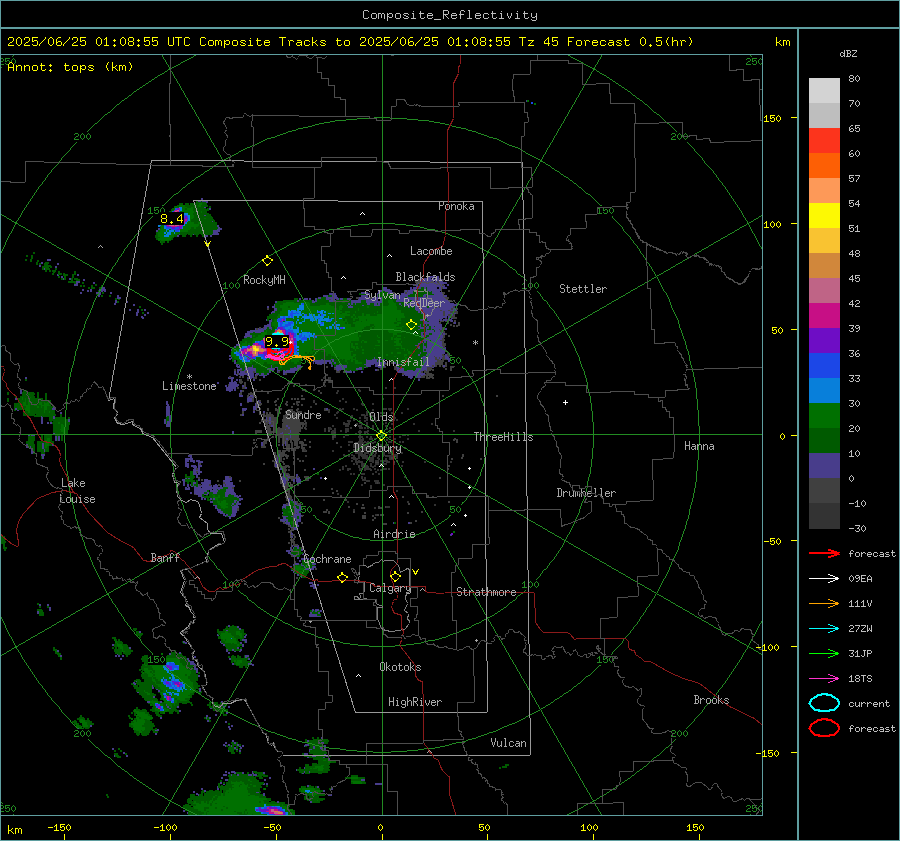Click the radar center diamond near Olds

[381, 436]
